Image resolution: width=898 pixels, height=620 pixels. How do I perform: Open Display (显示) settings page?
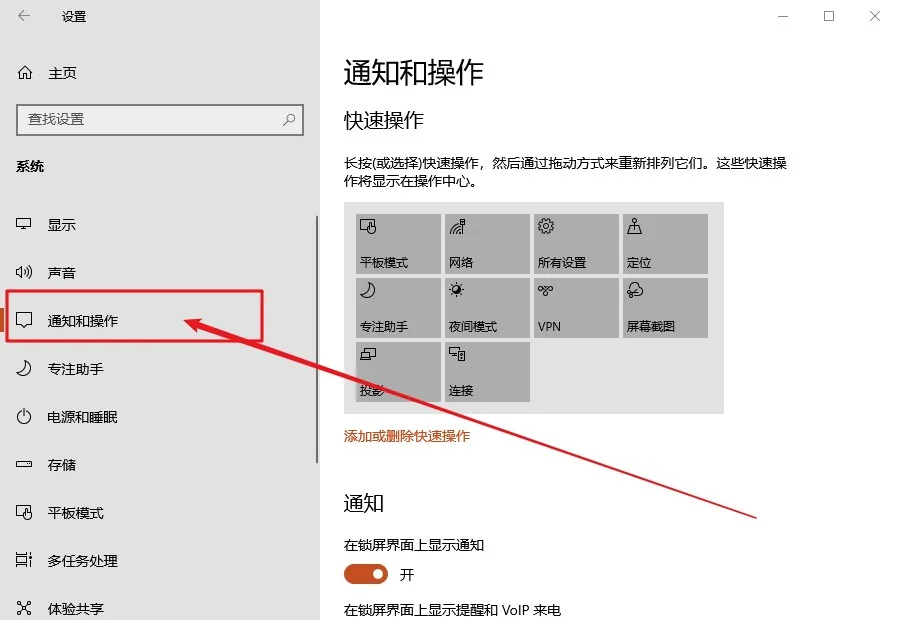61,225
